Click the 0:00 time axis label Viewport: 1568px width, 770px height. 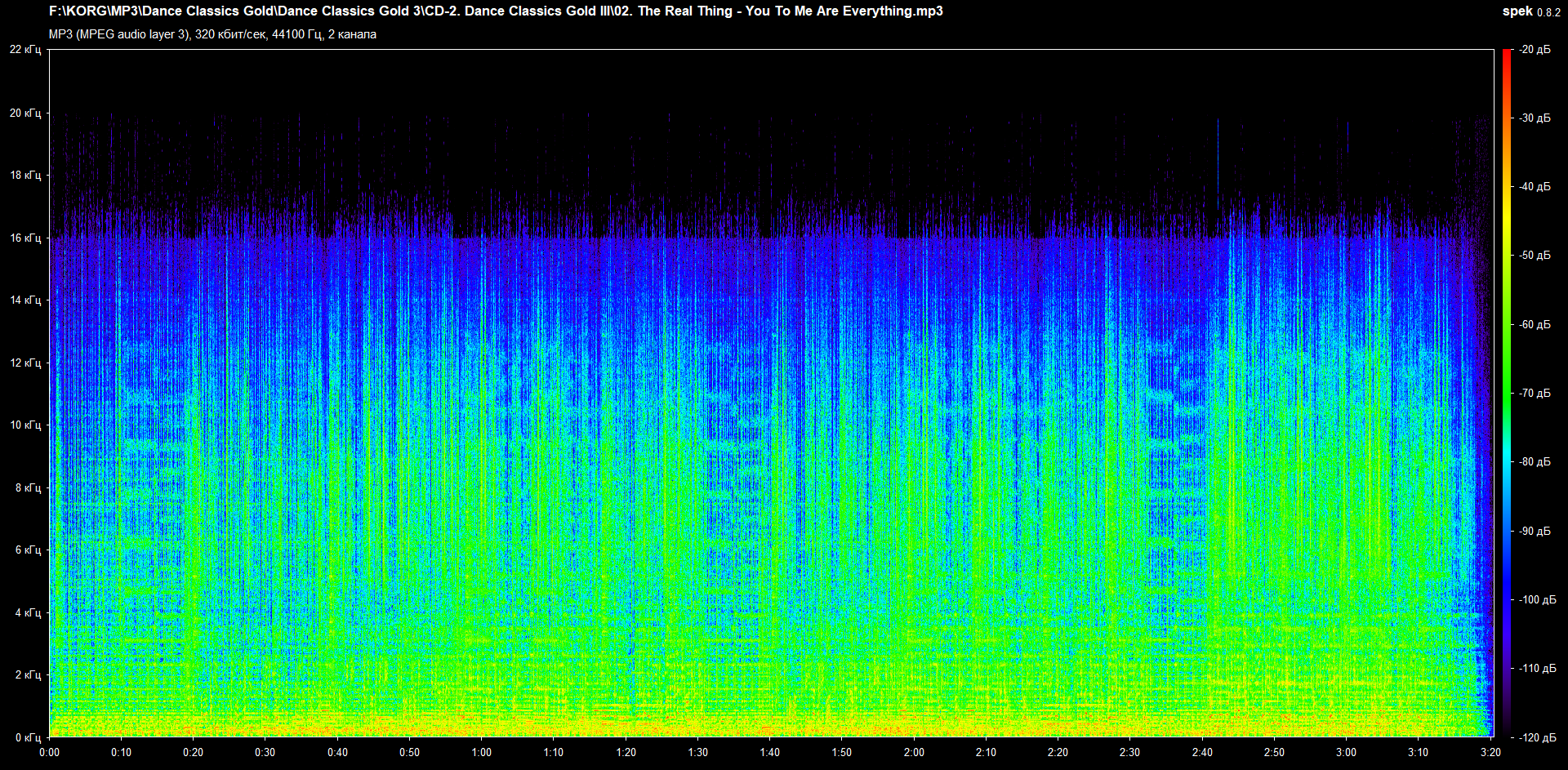pos(49,752)
